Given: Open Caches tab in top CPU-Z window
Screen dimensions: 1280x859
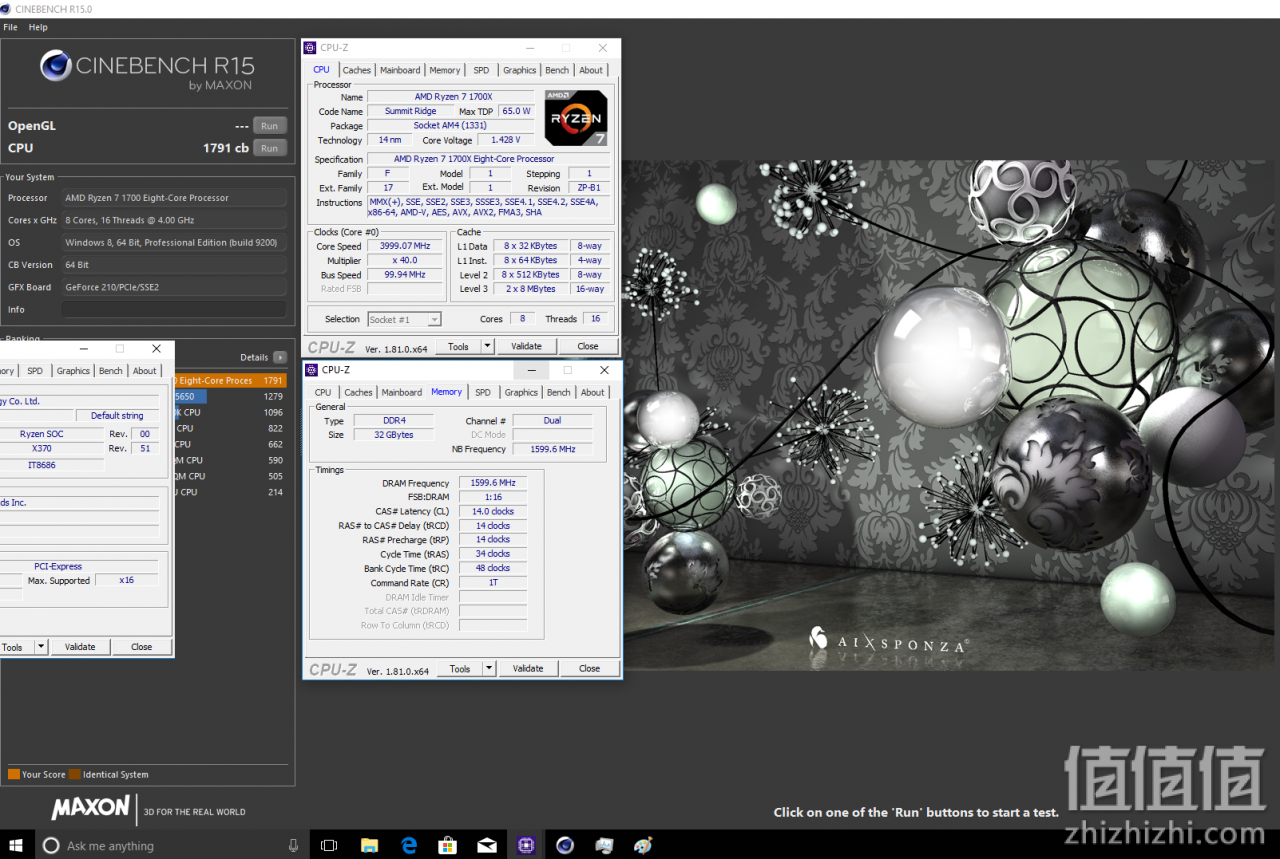Looking at the screenshot, I should (x=357, y=70).
